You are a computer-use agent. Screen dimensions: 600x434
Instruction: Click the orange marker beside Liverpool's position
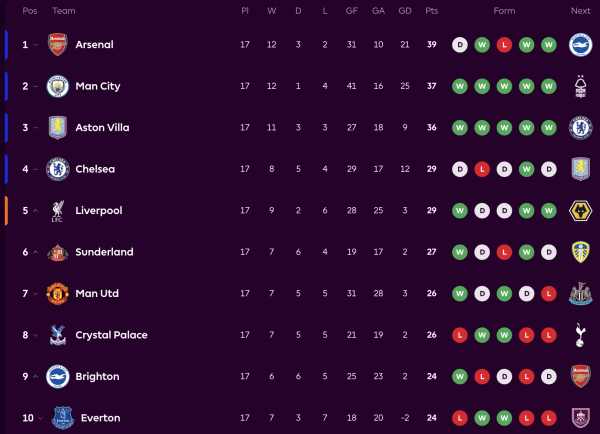tap(6, 211)
